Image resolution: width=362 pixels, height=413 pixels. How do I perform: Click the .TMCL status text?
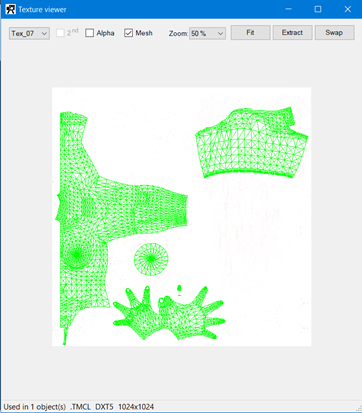click(x=81, y=407)
